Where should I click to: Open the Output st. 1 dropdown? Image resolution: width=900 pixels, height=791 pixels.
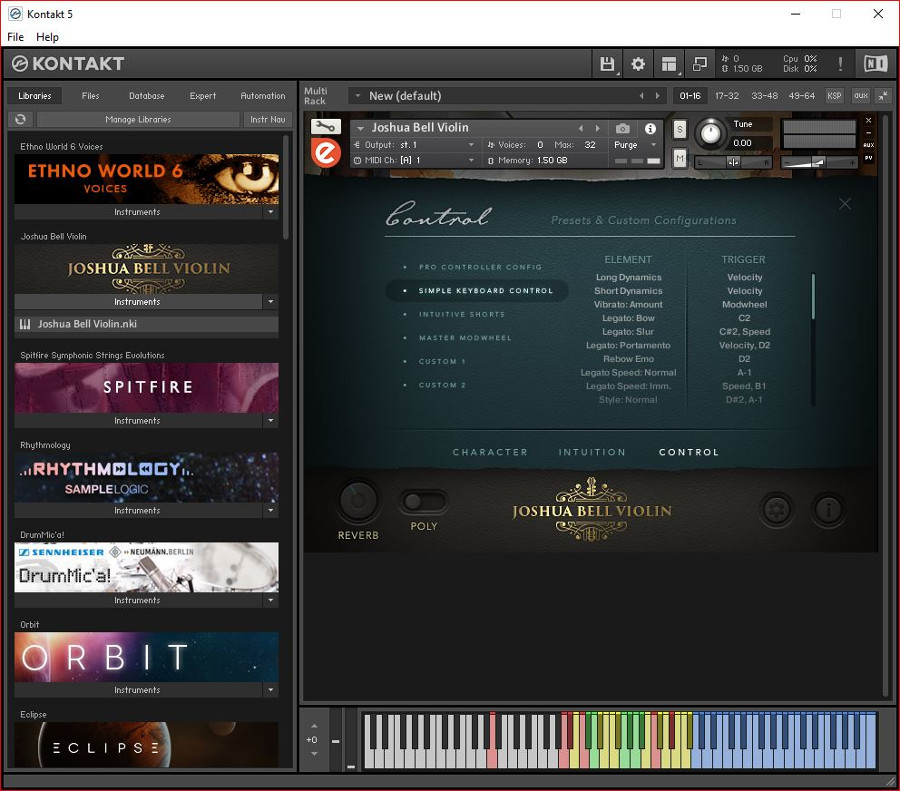point(413,145)
